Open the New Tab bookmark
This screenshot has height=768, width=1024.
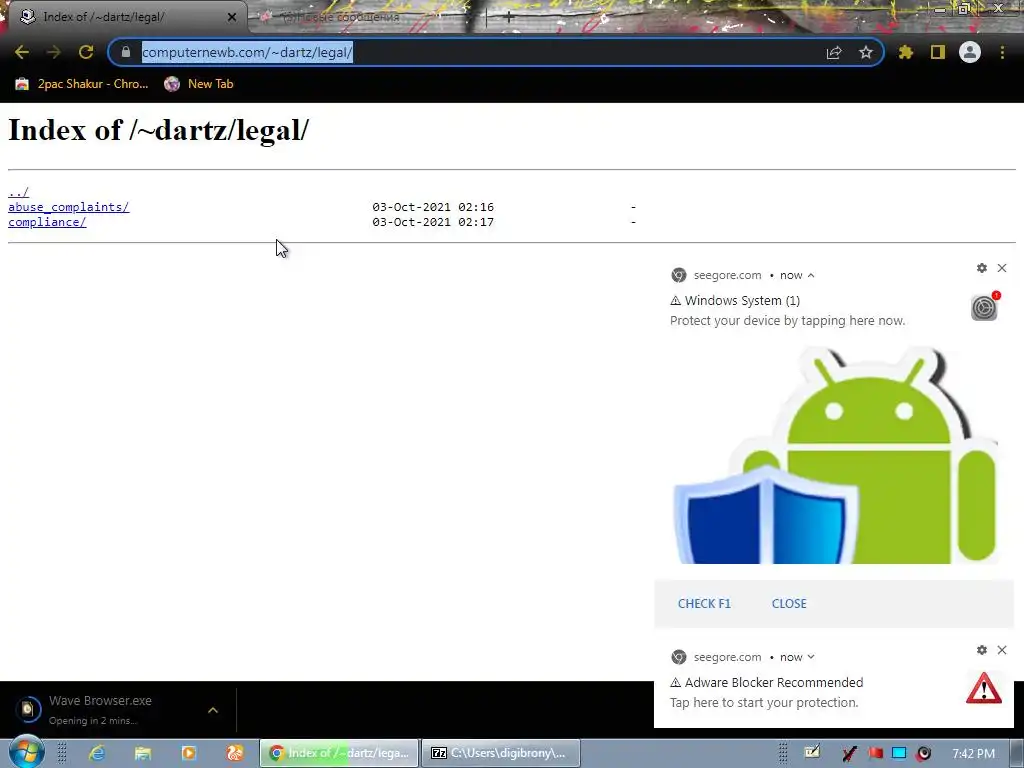(199, 84)
